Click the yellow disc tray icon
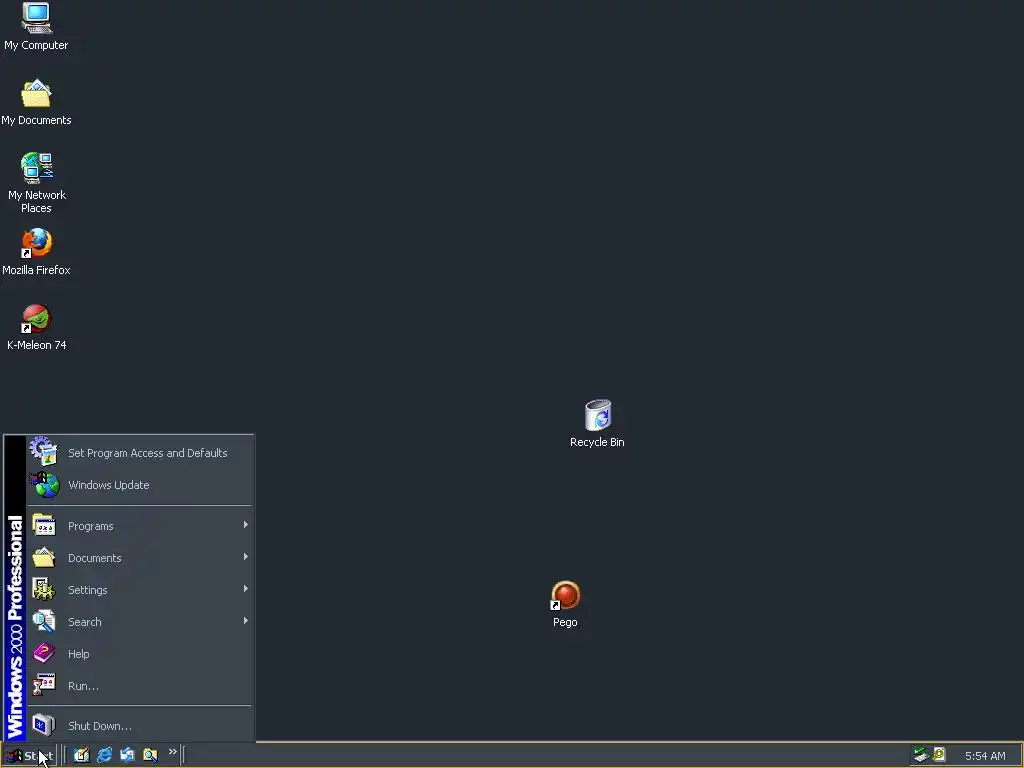The image size is (1024, 768). pyautogui.click(x=939, y=755)
